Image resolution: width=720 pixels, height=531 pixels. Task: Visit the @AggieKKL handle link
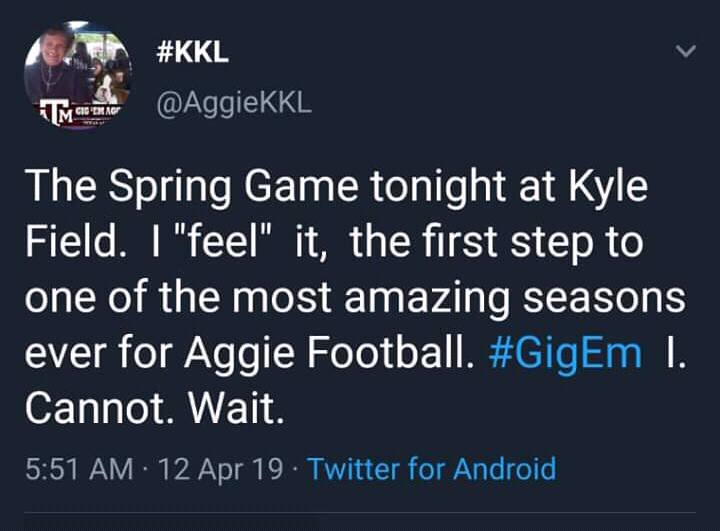point(235,103)
